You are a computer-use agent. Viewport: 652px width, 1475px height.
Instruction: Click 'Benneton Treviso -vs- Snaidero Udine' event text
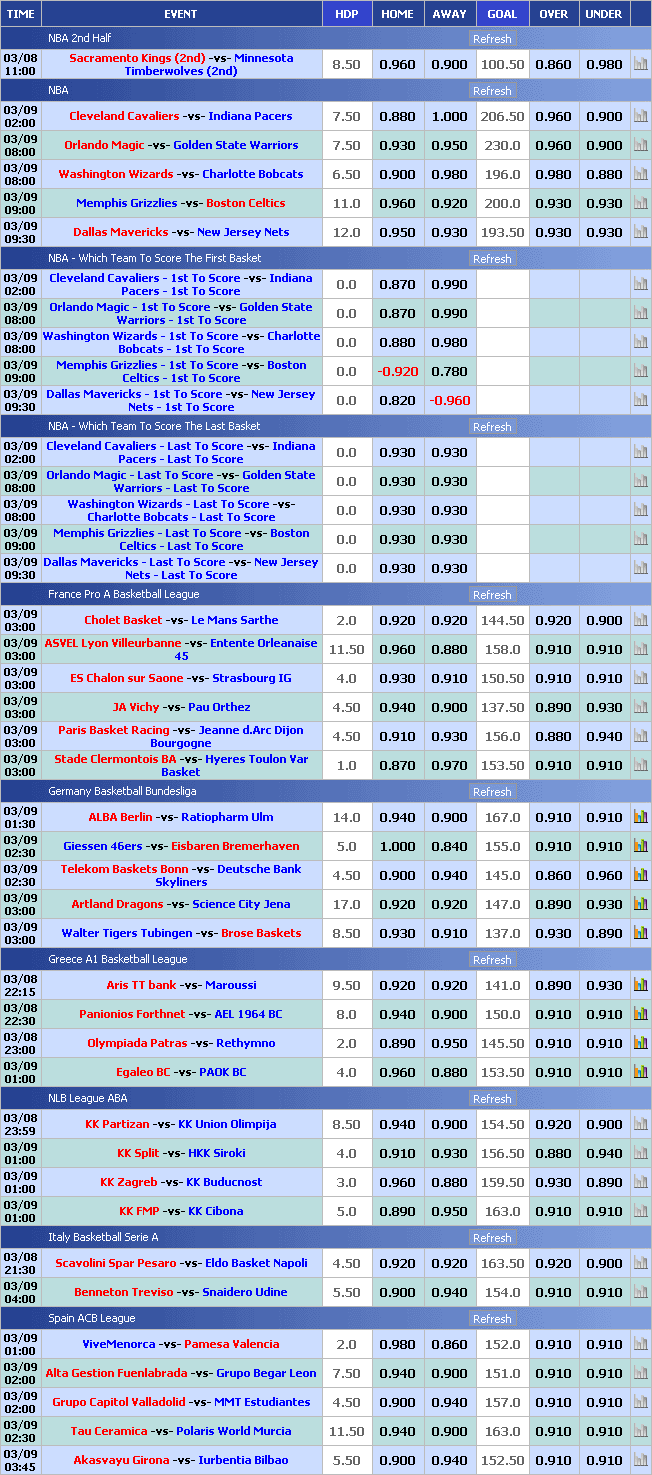click(180, 1292)
